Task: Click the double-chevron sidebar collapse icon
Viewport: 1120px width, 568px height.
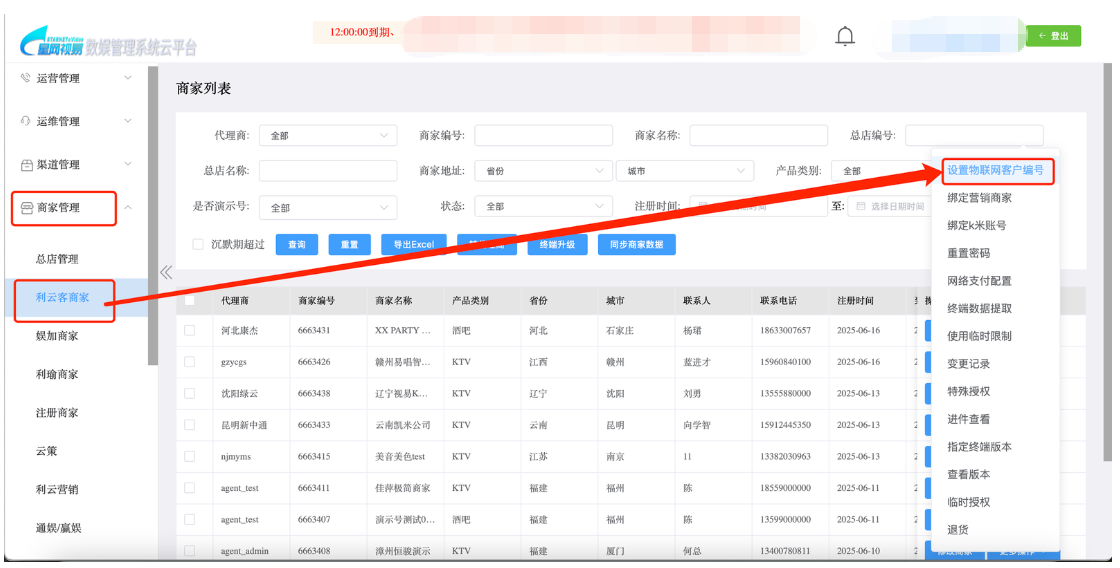Action: click(x=166, y=272)
